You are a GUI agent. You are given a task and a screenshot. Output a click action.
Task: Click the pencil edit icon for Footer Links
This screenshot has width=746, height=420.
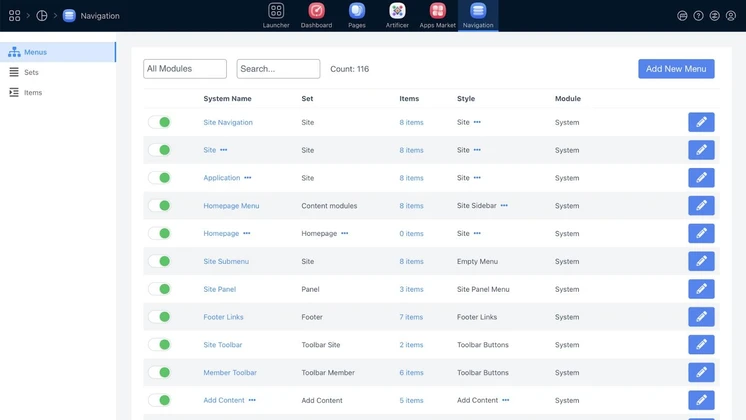click(701, 317)
